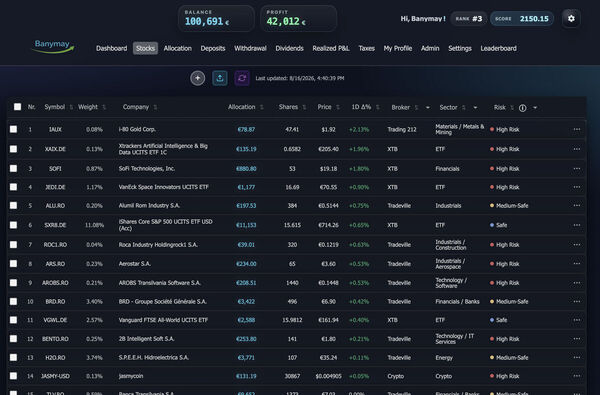Click the purple refresh prices icon
Screen dimensions: 600x395
[242, 78]
